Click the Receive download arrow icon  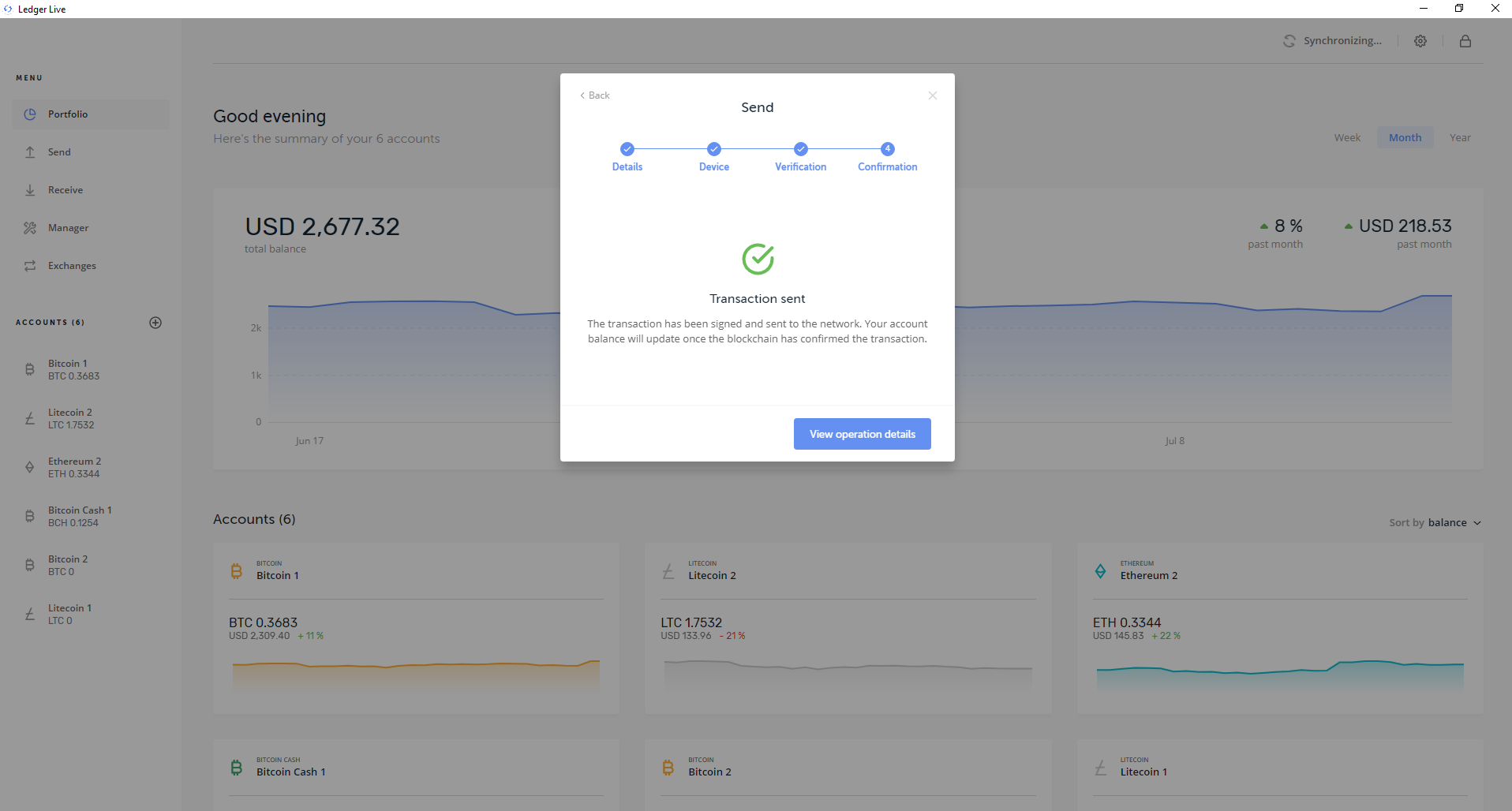pyautogui.click(x=30, y=190)
